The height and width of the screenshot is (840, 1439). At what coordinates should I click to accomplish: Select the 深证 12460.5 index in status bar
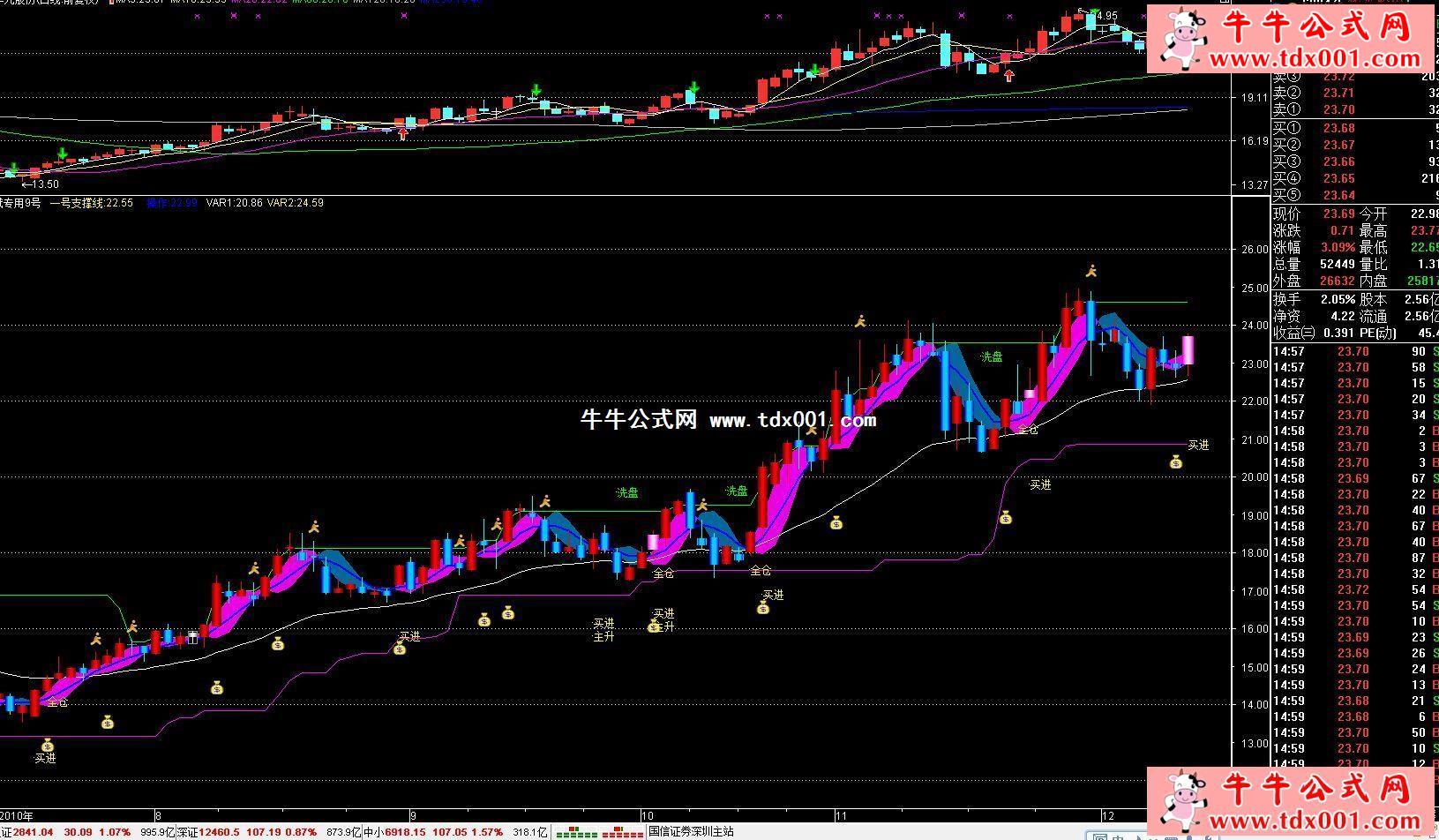(x=207, y=831)
